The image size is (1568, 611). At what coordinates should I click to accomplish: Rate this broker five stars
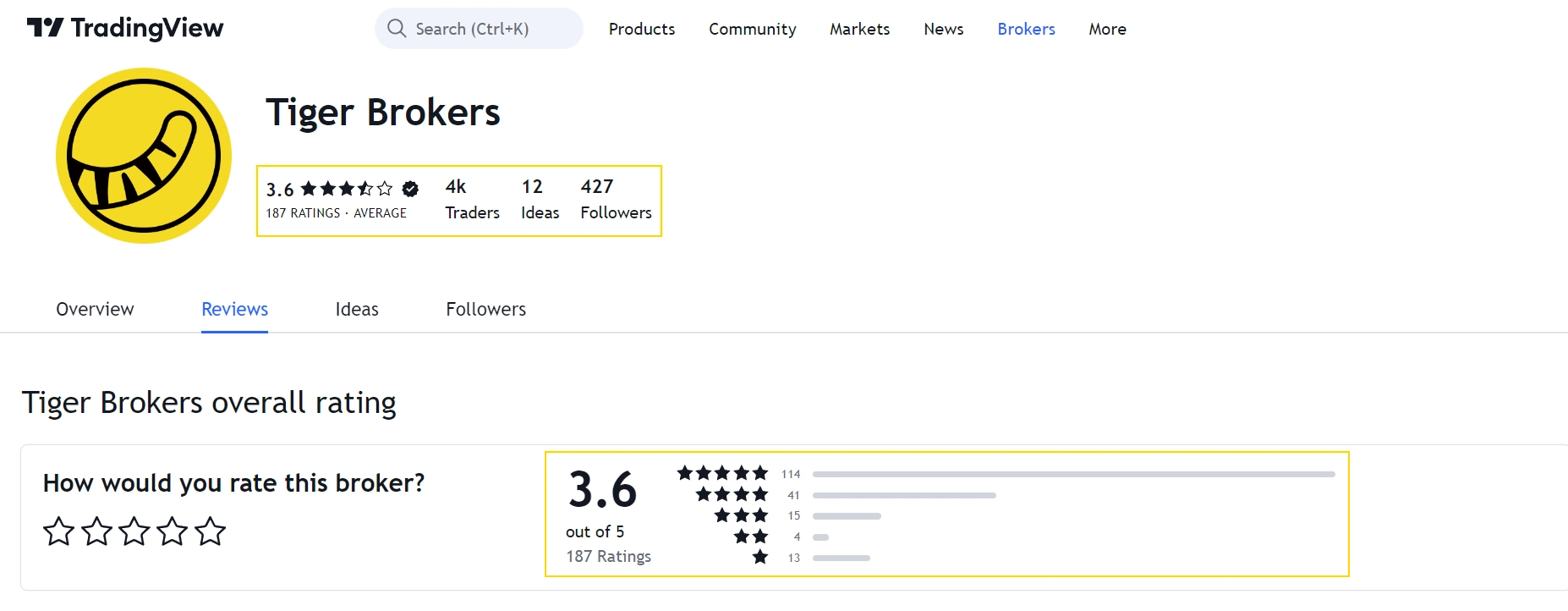click(210, 531)
